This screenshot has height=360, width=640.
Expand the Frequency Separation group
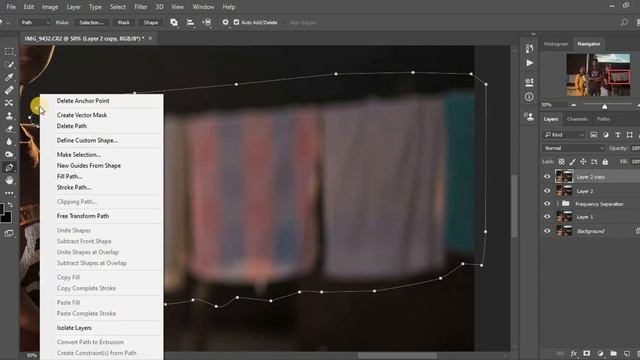click(x=558, y=204)
